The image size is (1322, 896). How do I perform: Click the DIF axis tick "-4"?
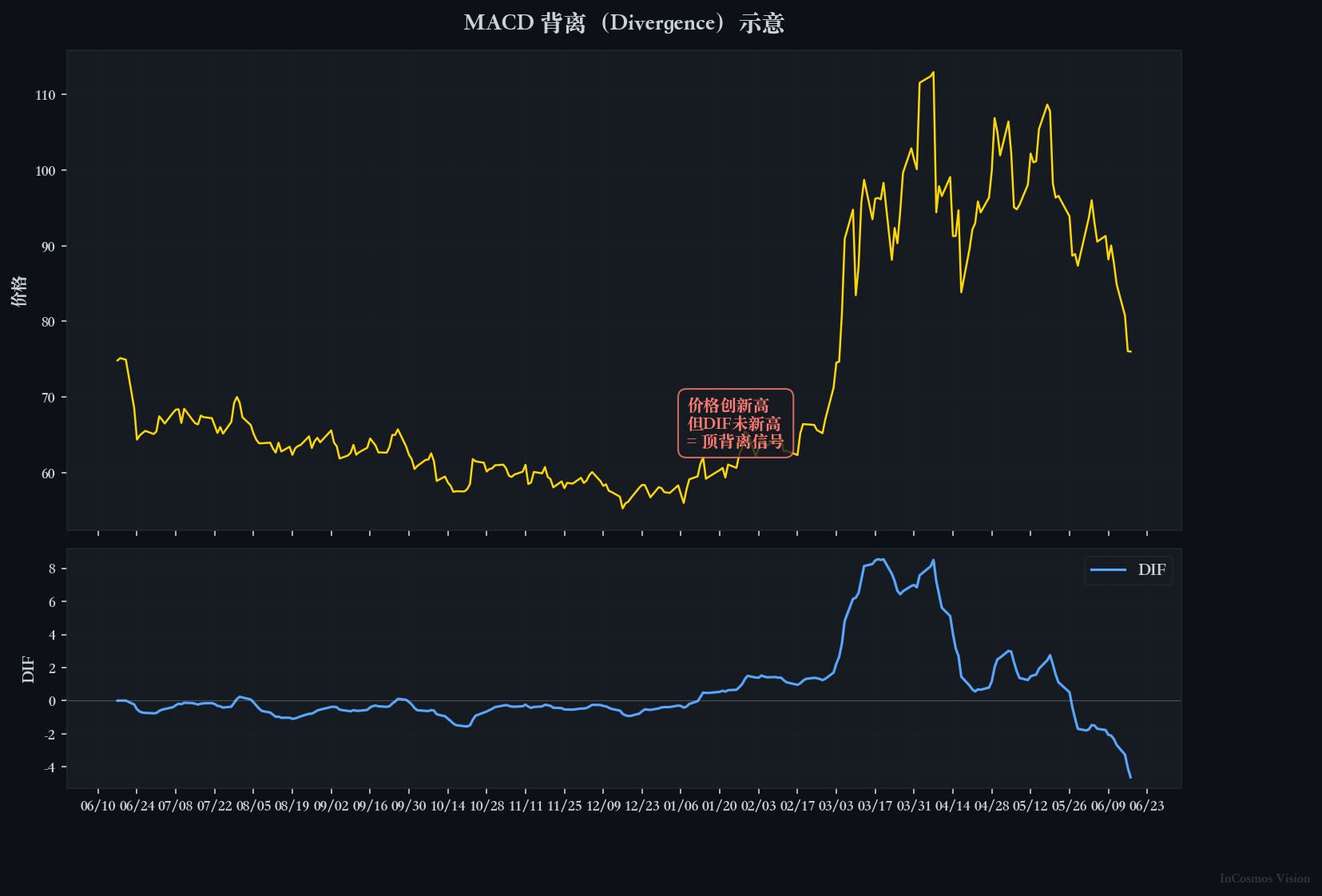(x=50, y=767)
